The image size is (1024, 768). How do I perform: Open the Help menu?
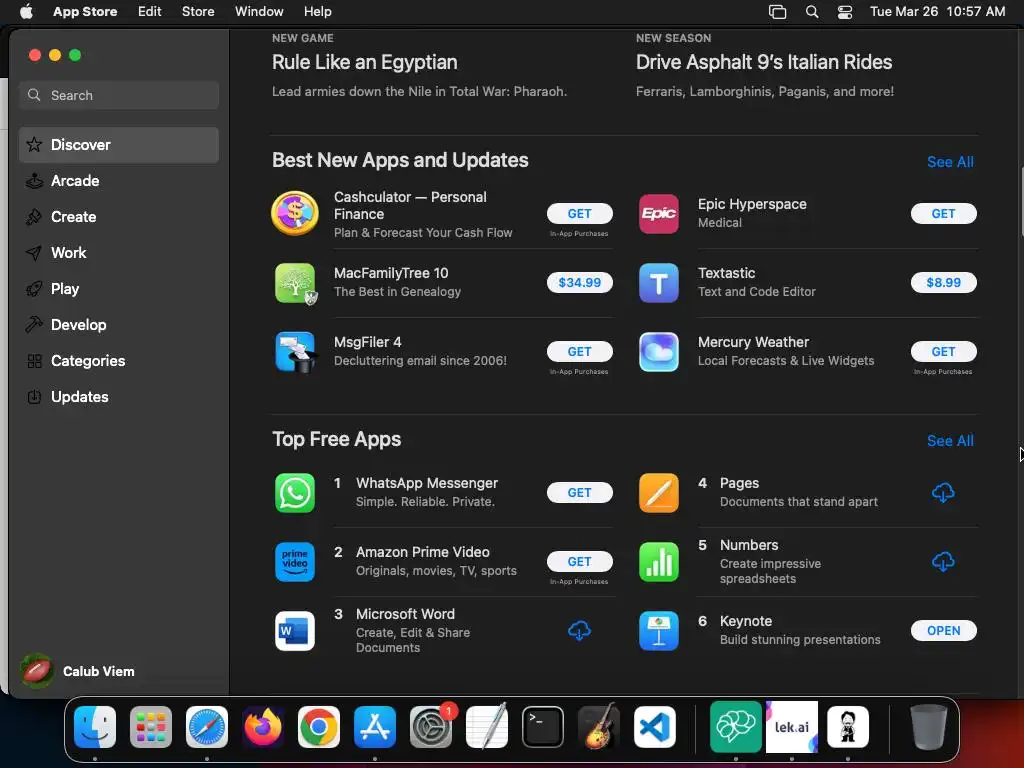317,12
